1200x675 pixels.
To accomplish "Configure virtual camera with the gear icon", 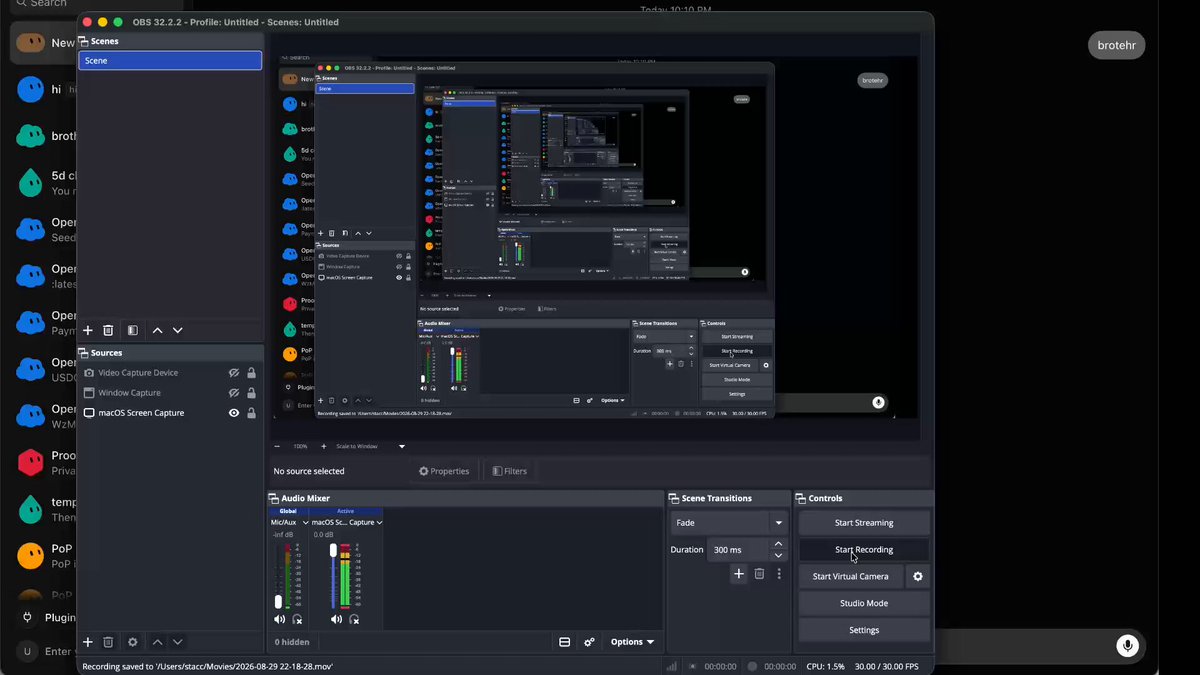I will [918, 576].
